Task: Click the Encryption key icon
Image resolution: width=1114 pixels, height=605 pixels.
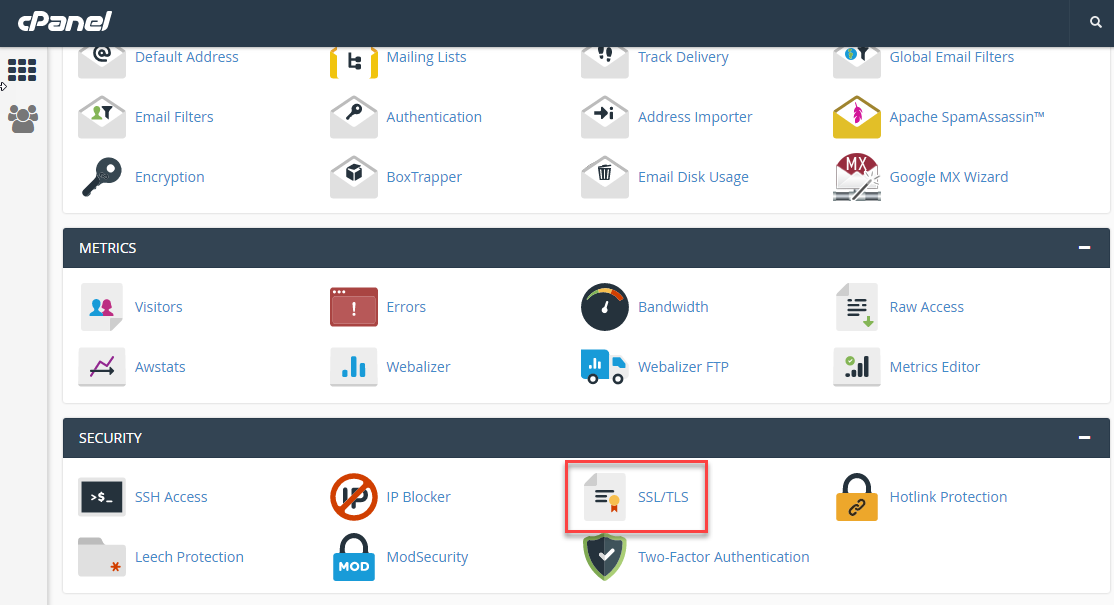Action: click(x=102, y=177)
